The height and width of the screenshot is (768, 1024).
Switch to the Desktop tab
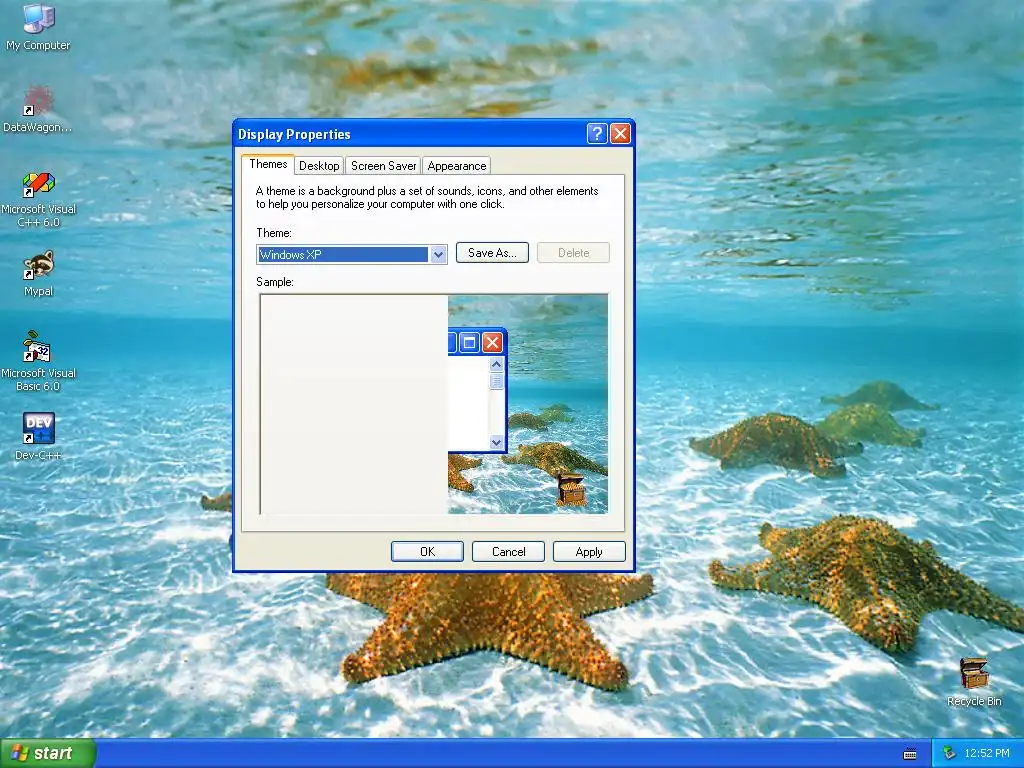(x=319, y=166)
